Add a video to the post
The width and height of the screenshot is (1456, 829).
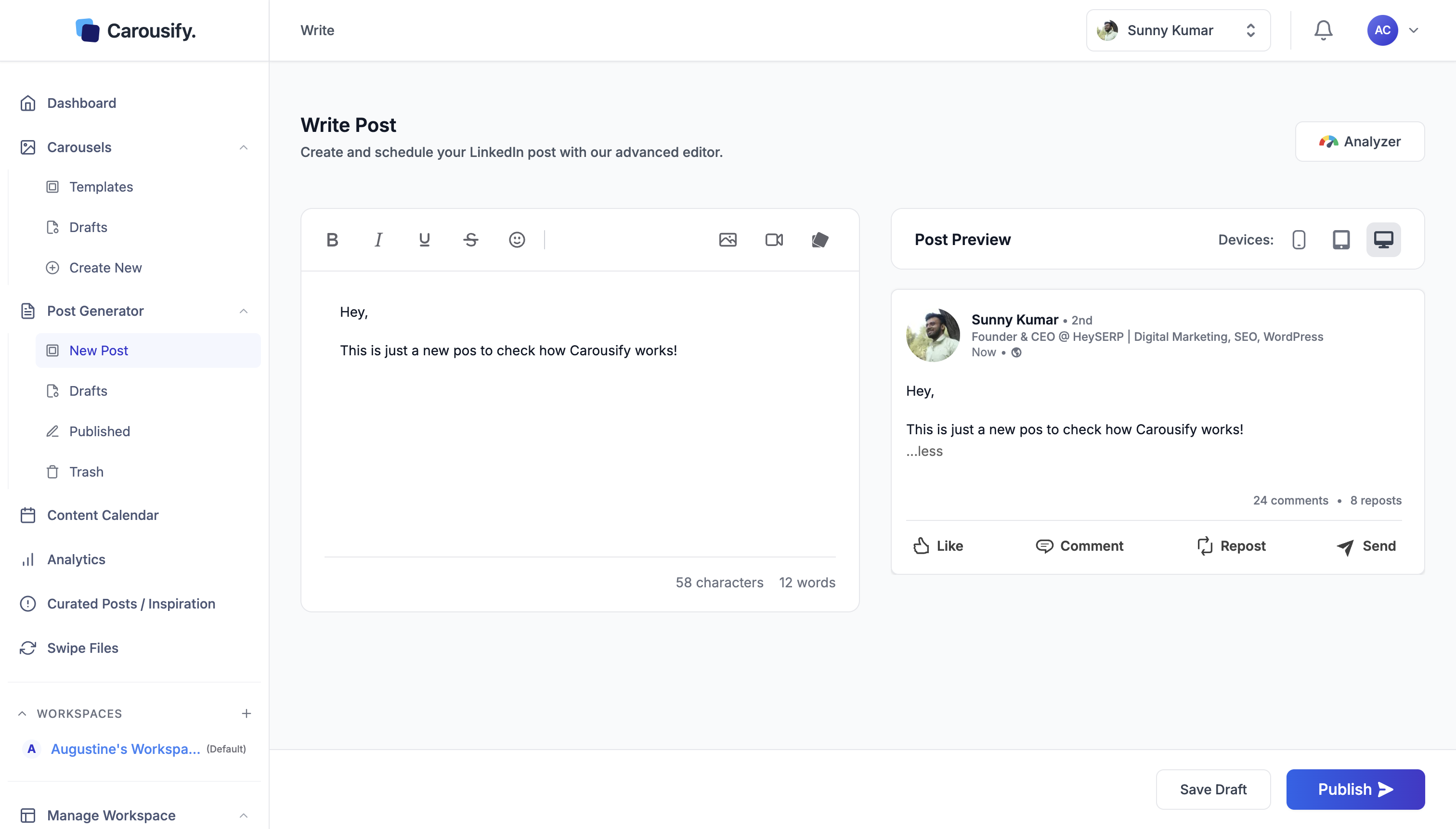(774, 240)
